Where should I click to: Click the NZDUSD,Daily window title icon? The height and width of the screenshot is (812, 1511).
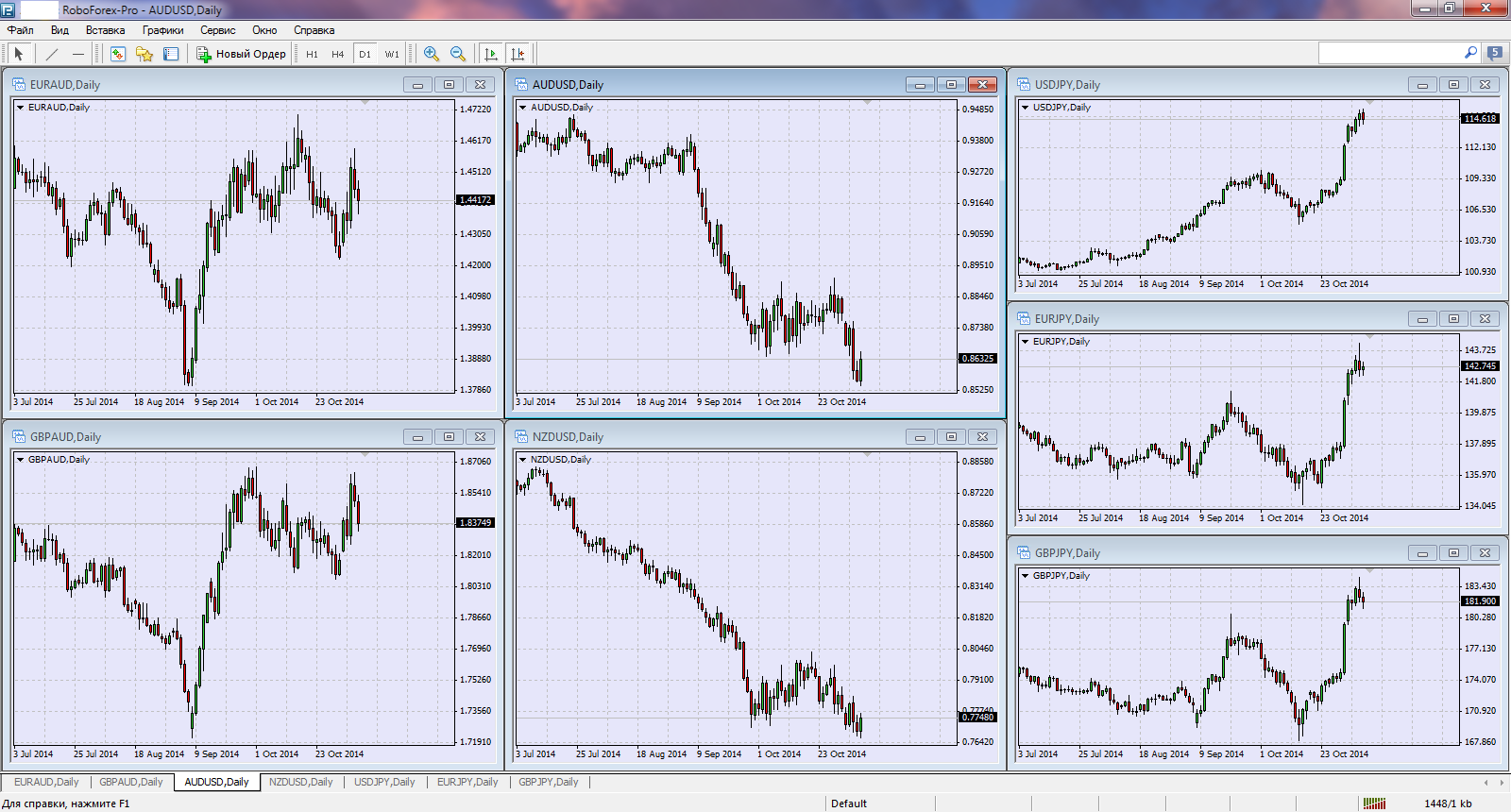tap(521, 436)
